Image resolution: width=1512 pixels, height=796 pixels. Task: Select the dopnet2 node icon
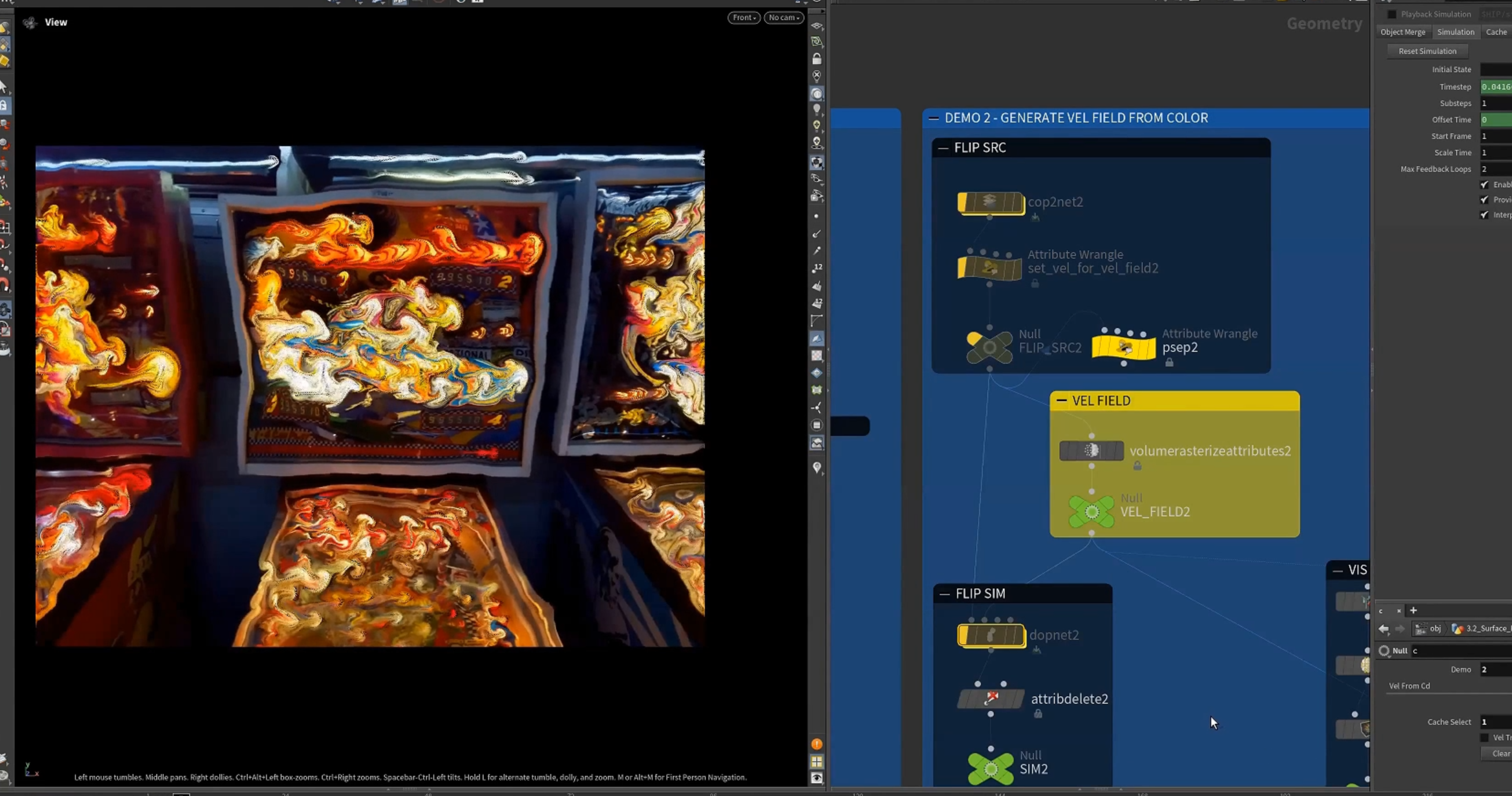pos(991,636)
